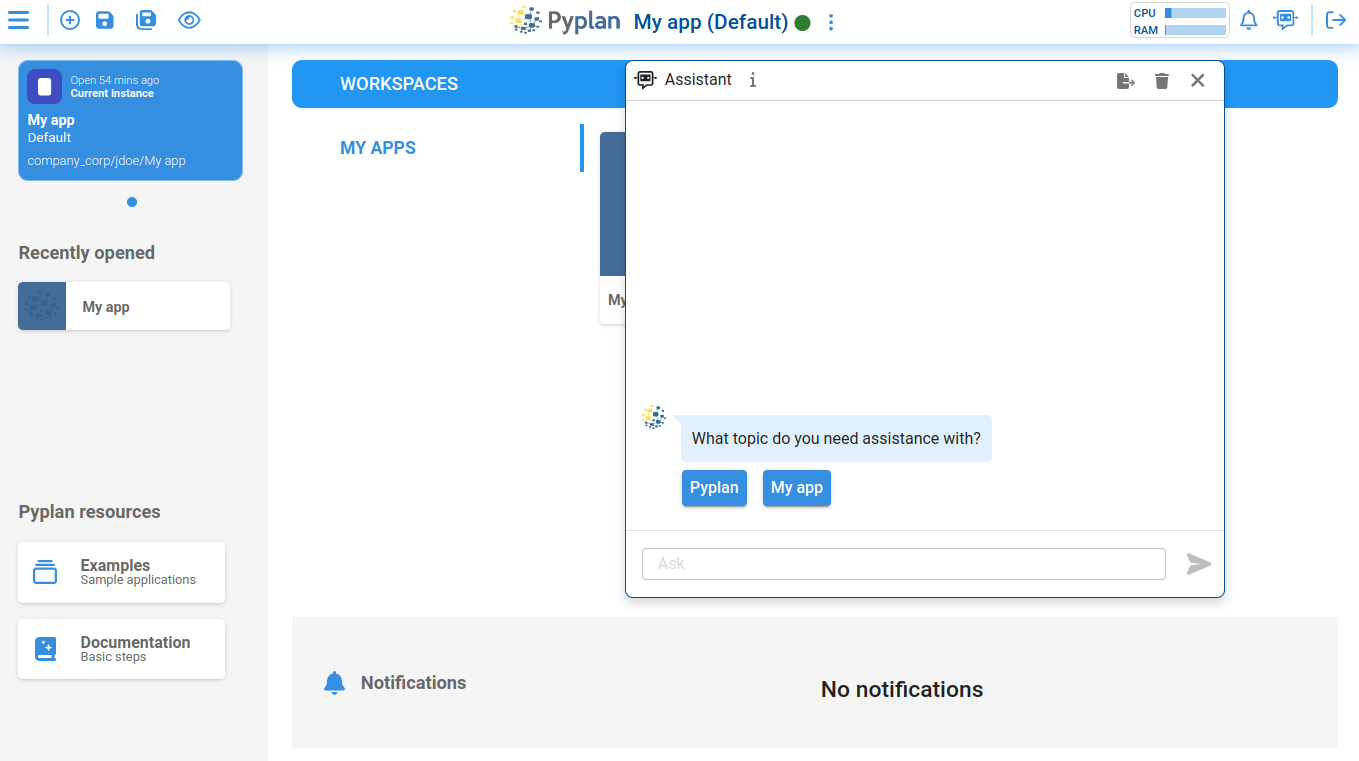Close the Assistant panel
Screen dimensions: 1359x761
tap(1198, 80)
